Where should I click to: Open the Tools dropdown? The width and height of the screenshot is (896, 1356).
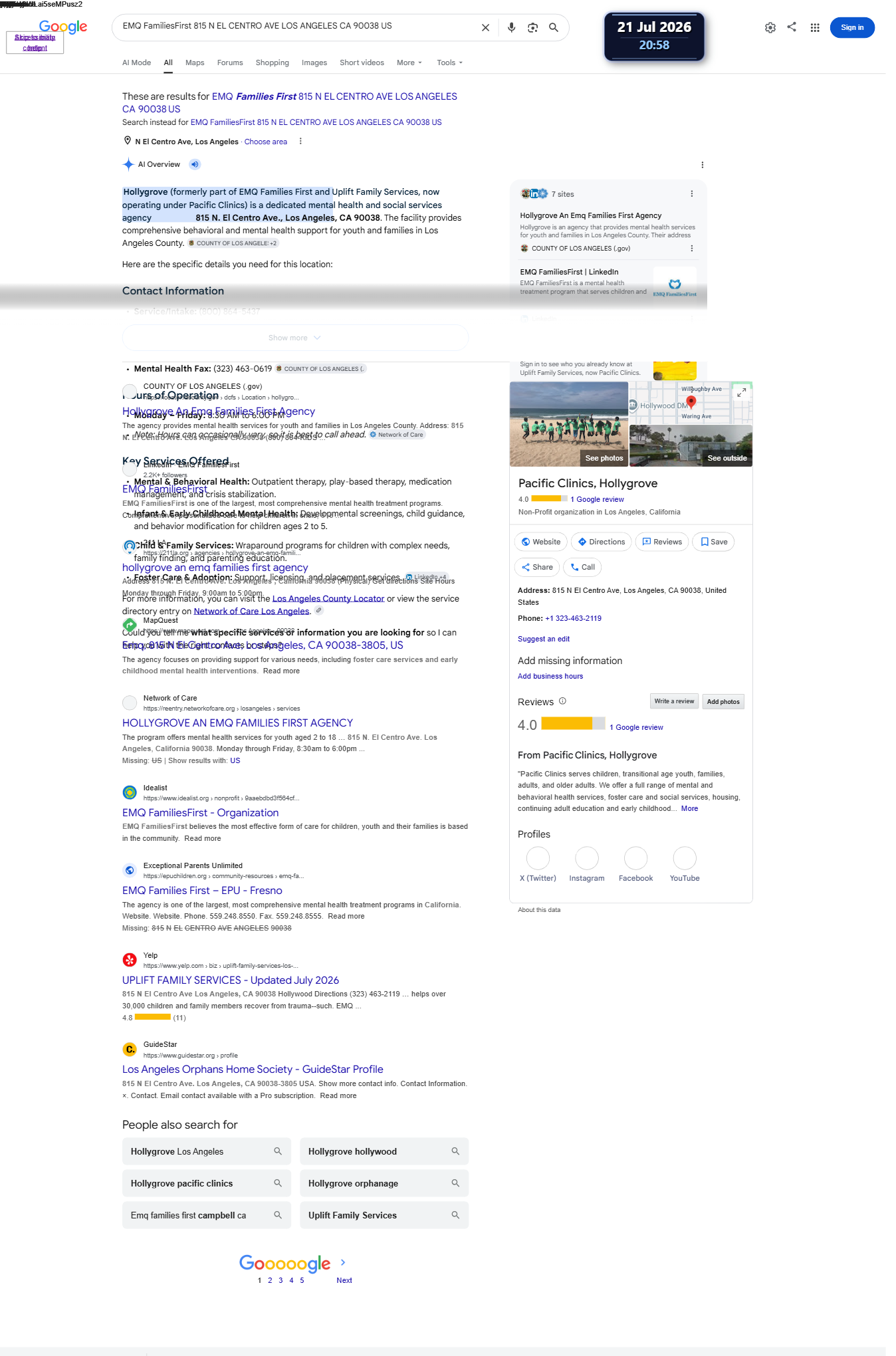pos(450,63)
